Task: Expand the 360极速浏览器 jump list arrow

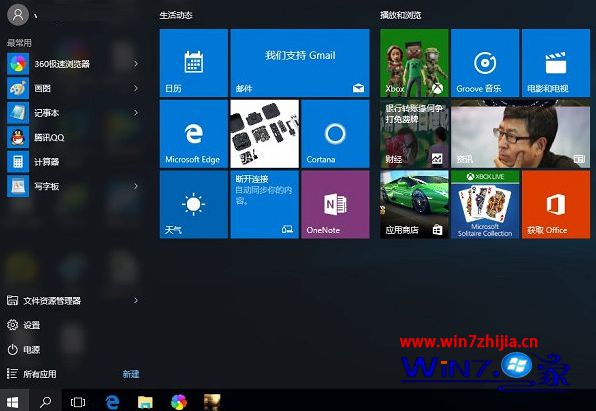Action: point(136,63)
